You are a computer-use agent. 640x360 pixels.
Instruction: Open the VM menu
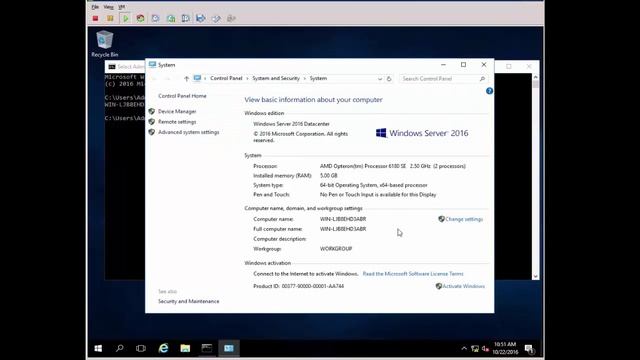122,7
